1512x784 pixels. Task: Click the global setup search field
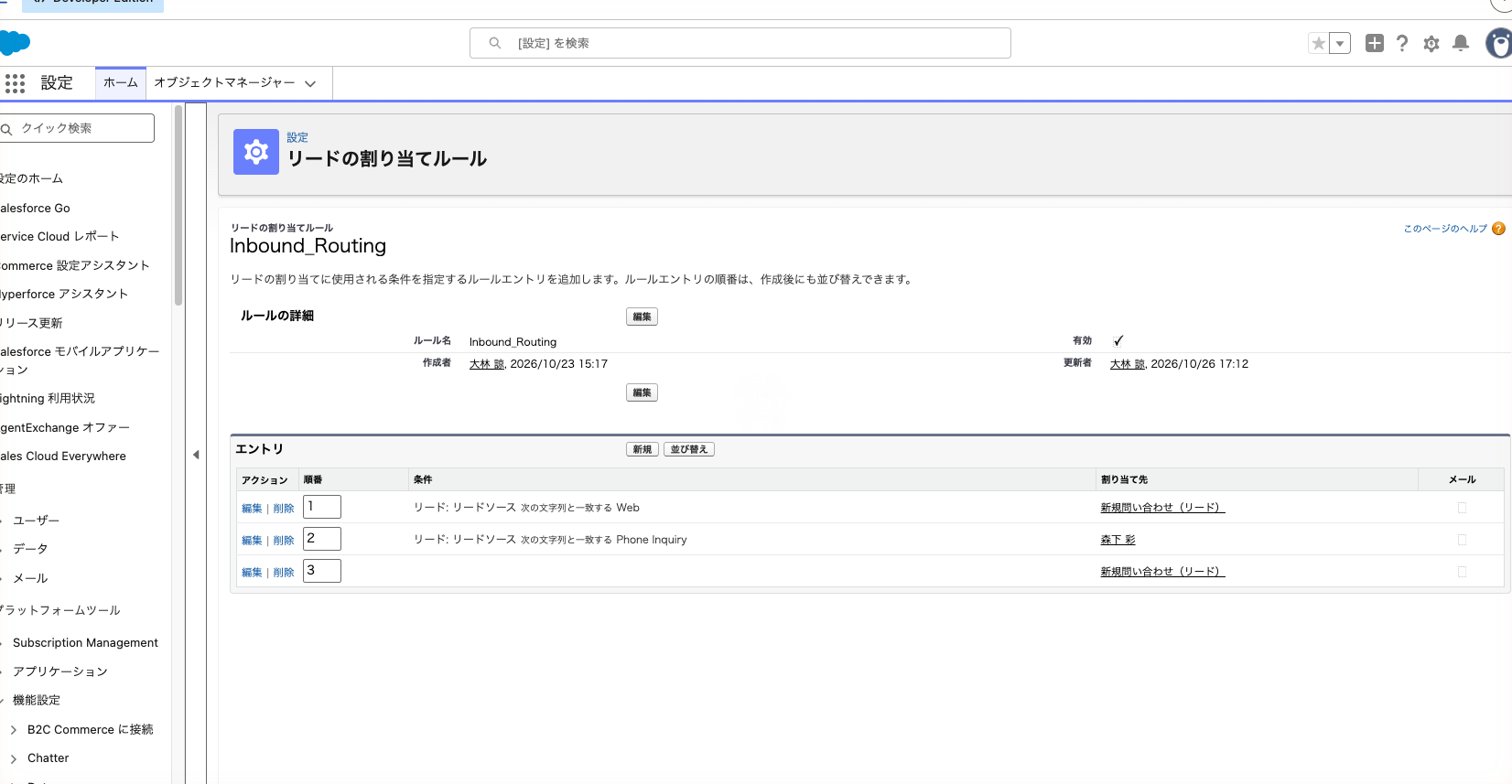point(740,43)
